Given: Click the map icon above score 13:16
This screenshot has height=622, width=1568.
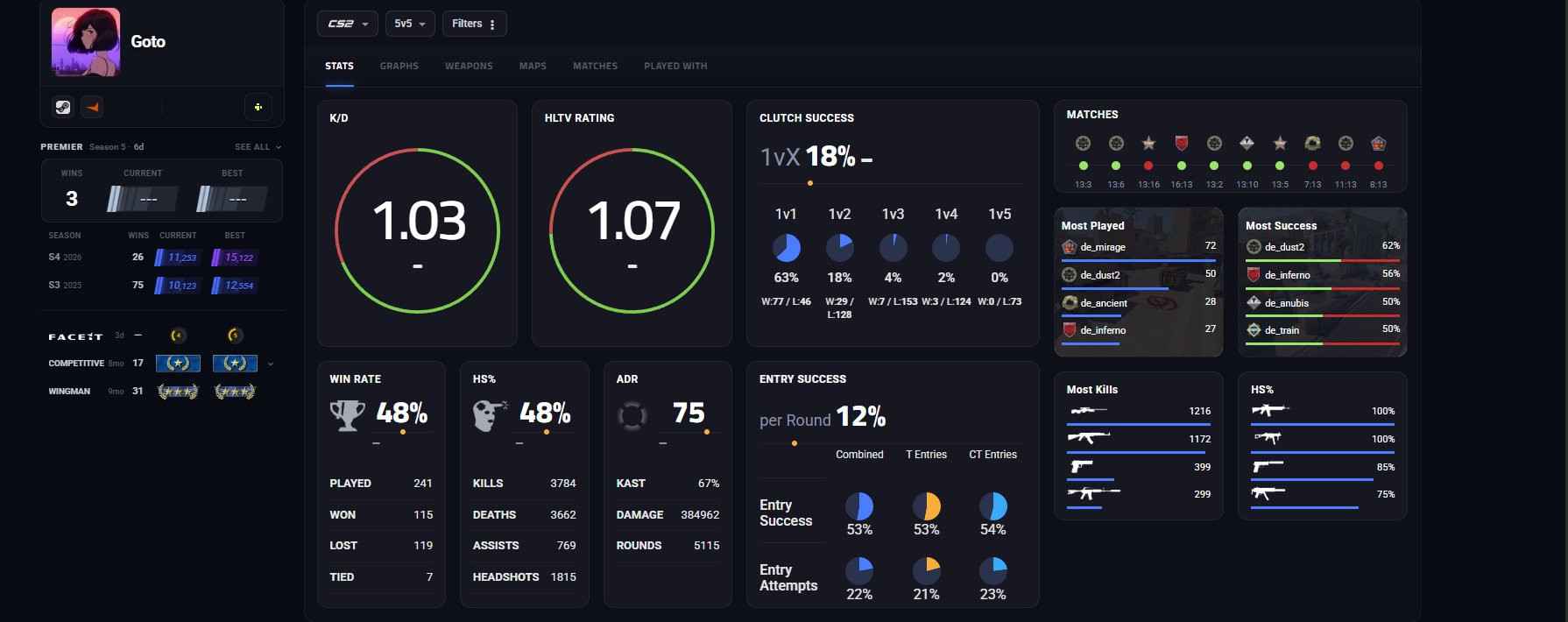Looking at the screenshot, I should click(1148, 143).
